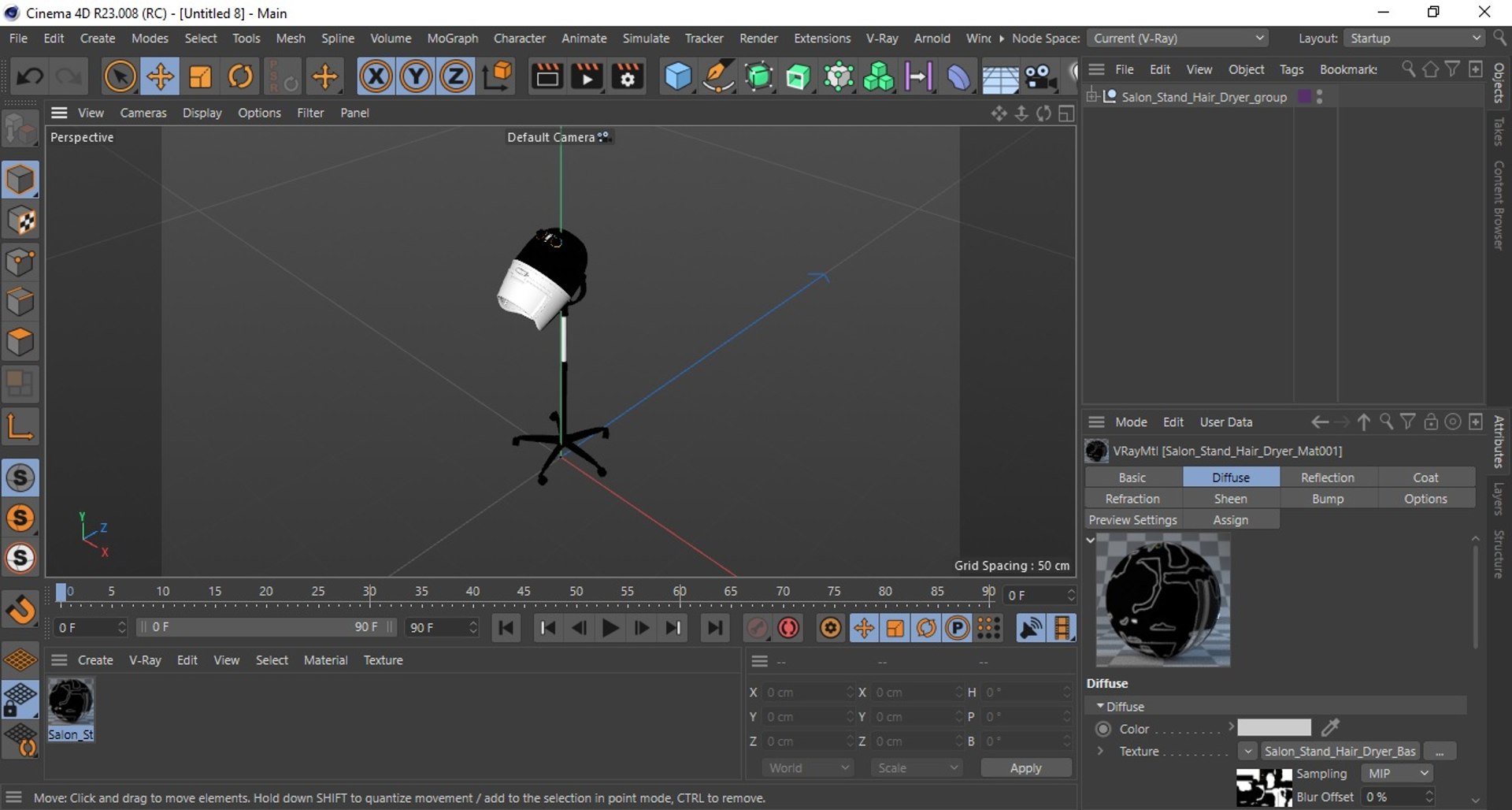The image size is (1512, 810).
Task: Switch to Edges mode
Action: (x=20, y=303)
